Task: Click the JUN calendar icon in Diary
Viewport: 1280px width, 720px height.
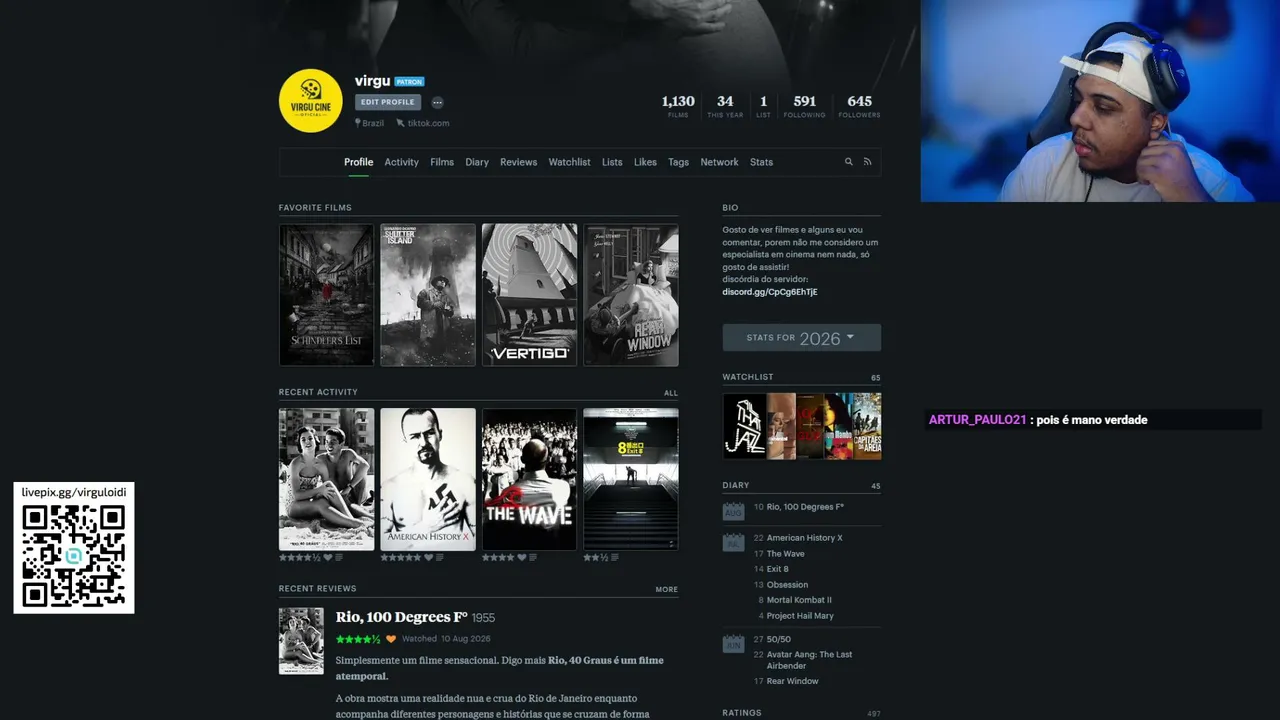Action: [734, 643]
